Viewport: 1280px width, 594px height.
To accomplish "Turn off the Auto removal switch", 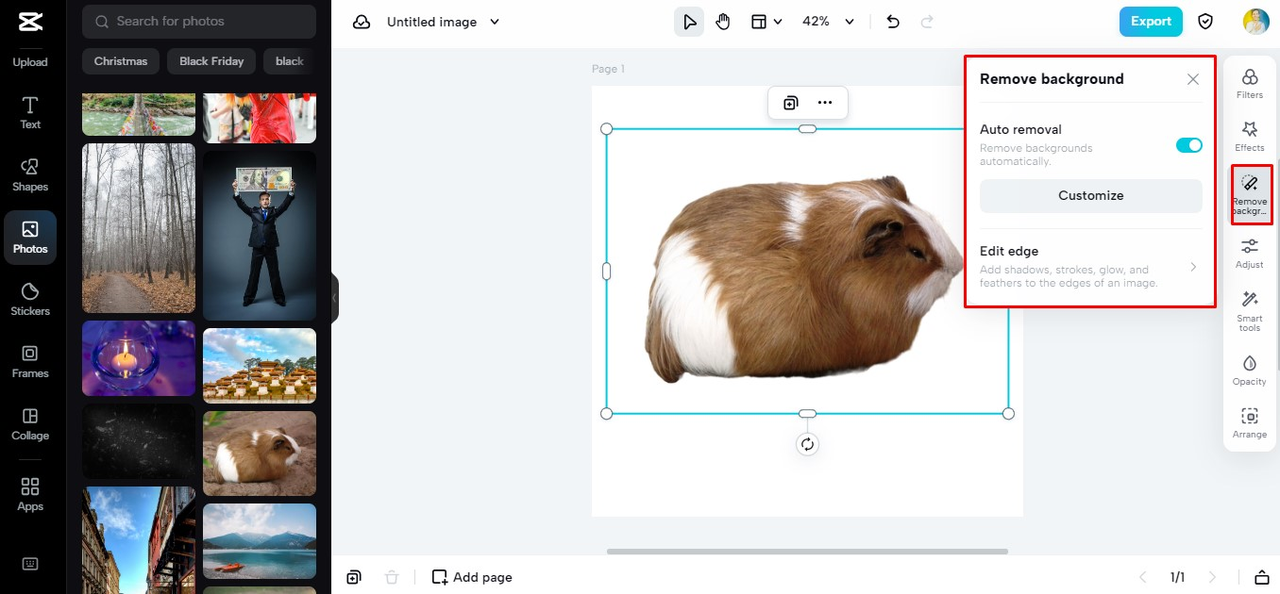I will [x=1189, y=146].
